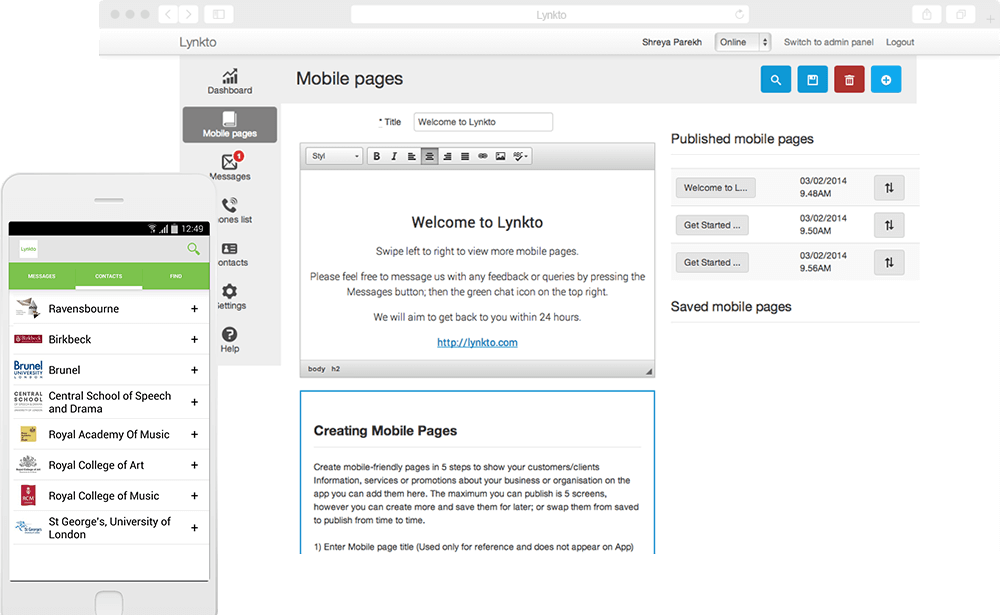
Task: Open Get Started page published 9.50AM
Action: click(712, 225)
